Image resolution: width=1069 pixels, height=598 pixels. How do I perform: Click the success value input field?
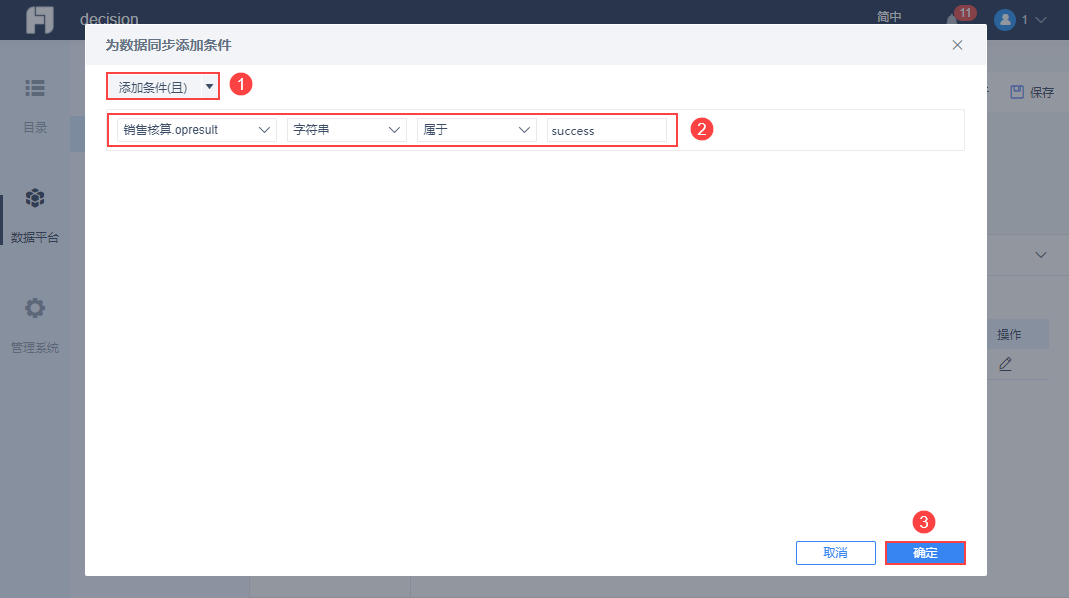[607, 130]
